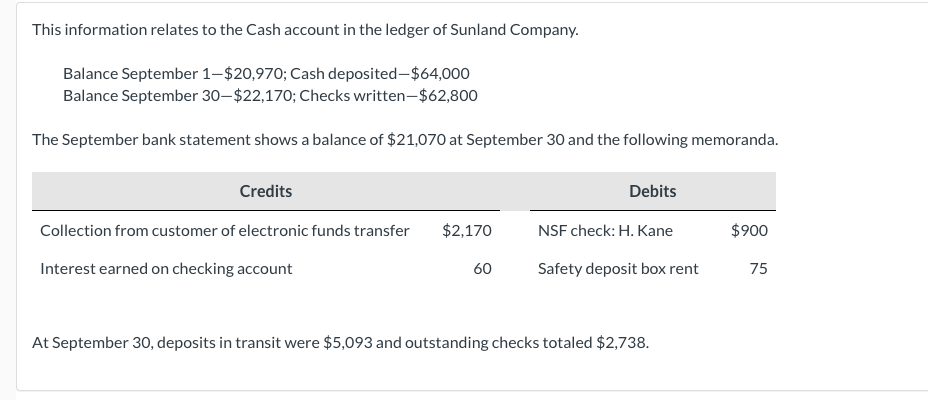Click 'Safety deposit box rent' label
Image resolution: width=928 pixels, height=400 pixels.
point(618,269)
